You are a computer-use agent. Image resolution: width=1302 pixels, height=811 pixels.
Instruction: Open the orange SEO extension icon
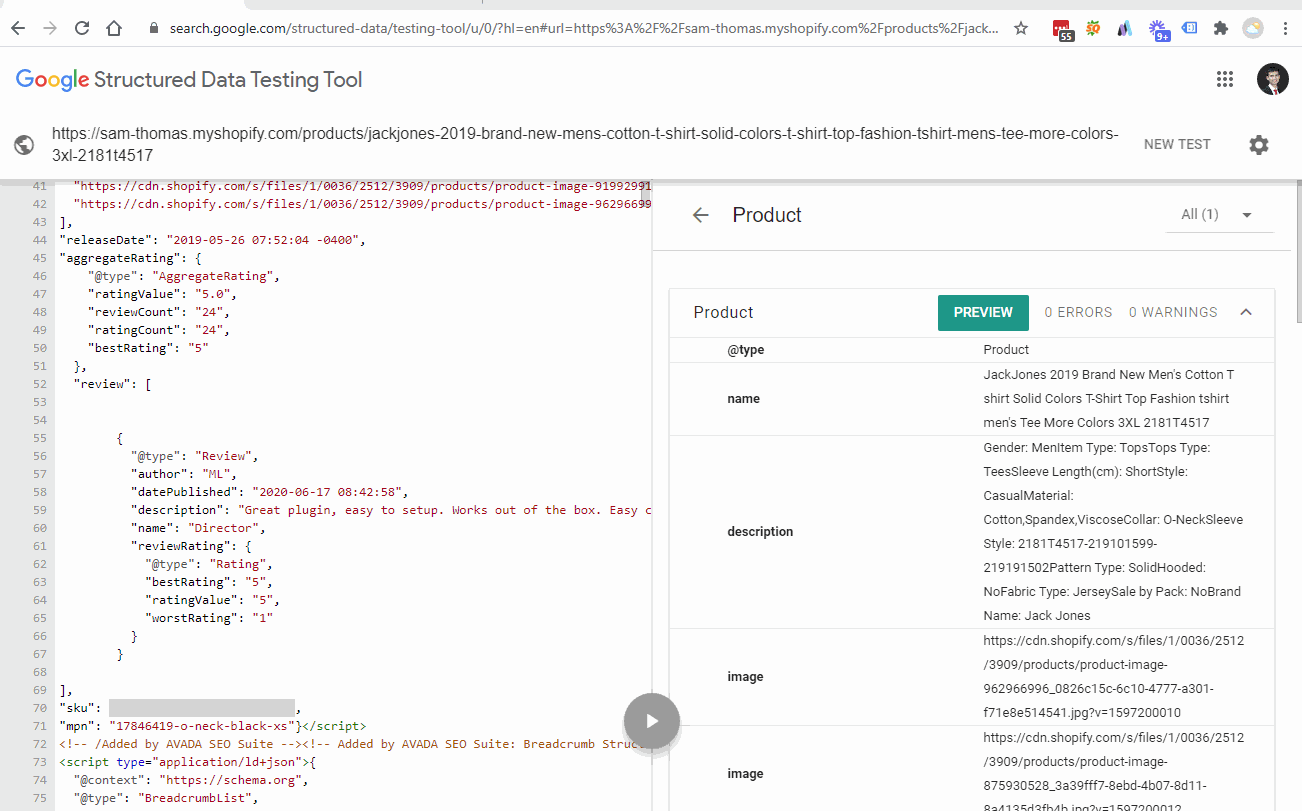[x=1093, y=28]
